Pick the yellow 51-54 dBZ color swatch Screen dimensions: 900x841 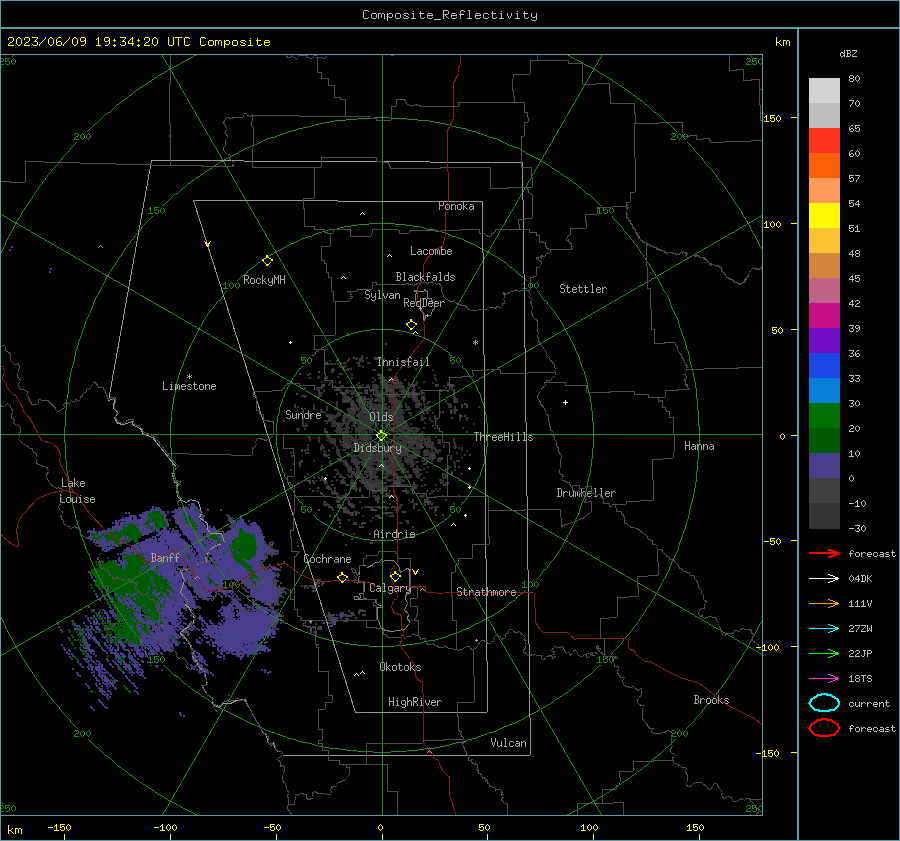pos(824,215)
